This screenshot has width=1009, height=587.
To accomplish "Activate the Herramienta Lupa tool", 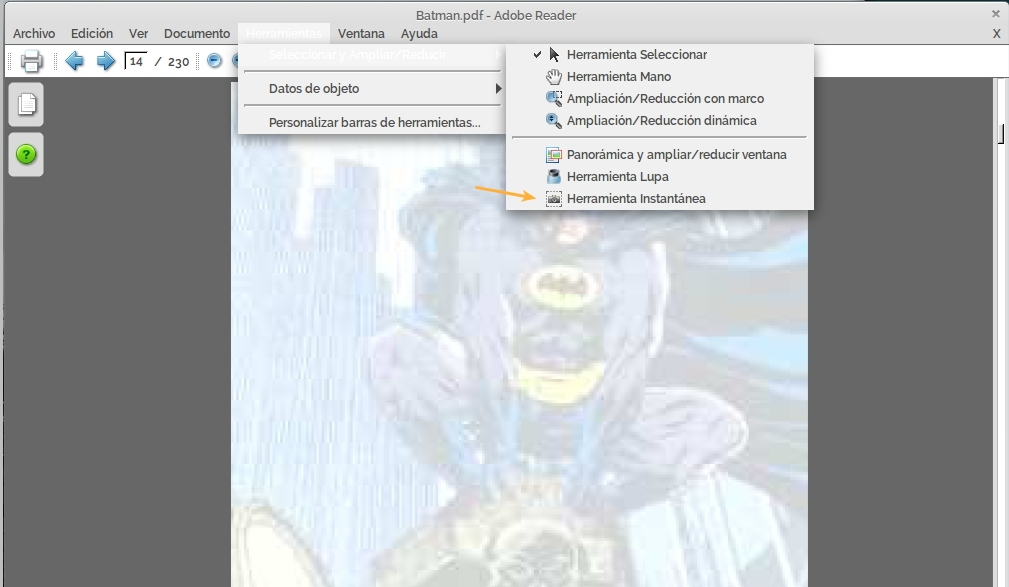I will click(619, 176).
